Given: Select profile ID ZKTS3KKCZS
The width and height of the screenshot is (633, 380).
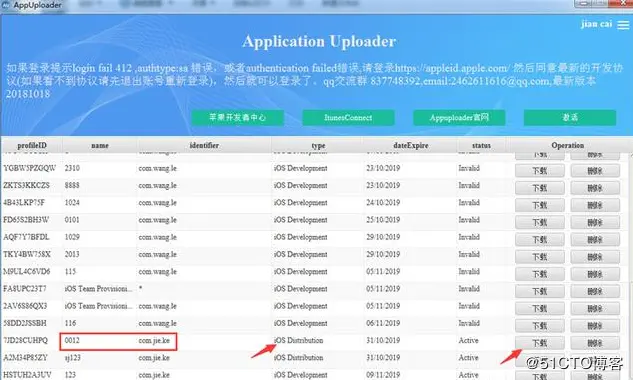Looking at the screenshot, I should click(x=26, y=185).
